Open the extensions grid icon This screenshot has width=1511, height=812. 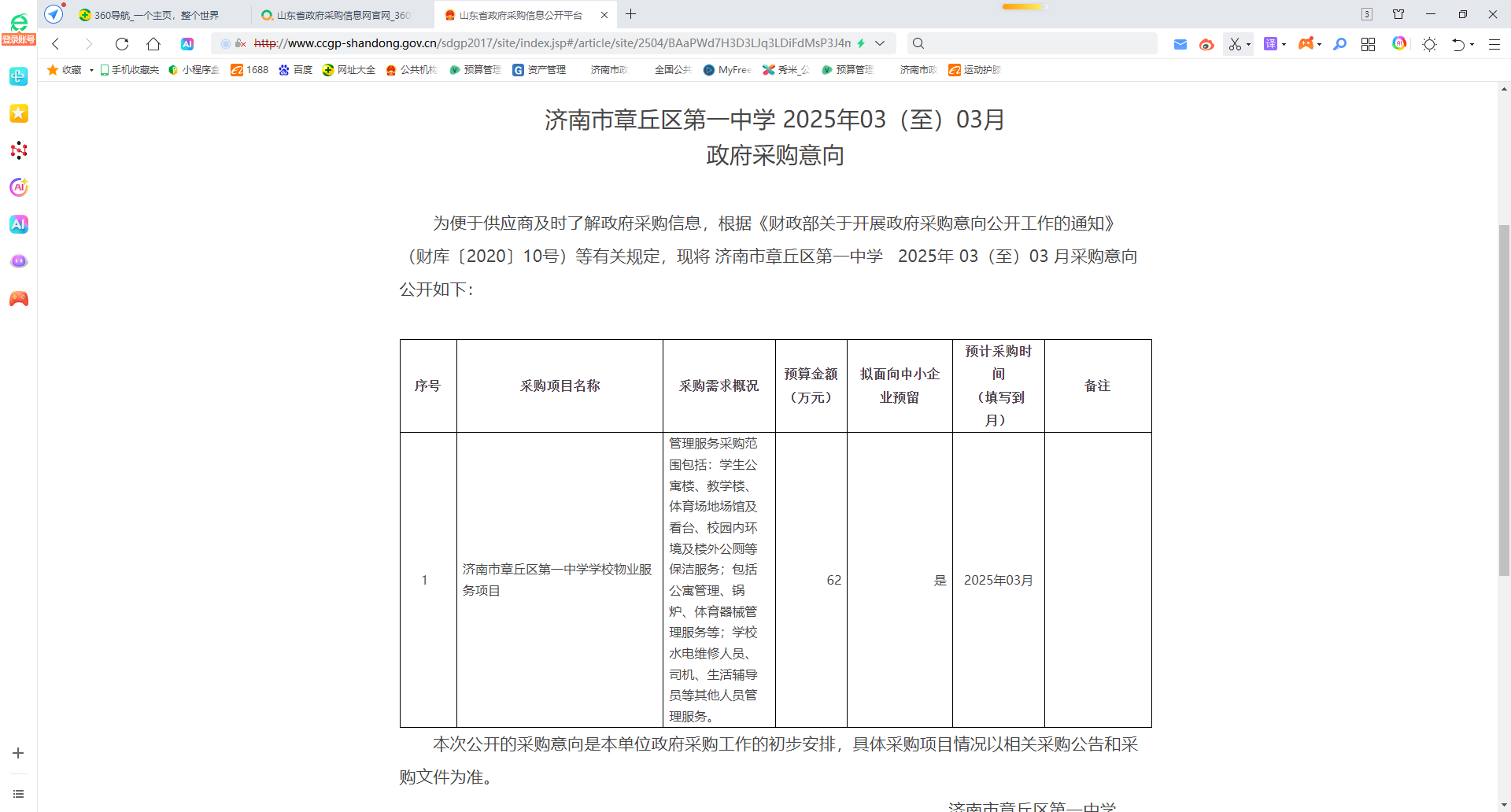1369,44
